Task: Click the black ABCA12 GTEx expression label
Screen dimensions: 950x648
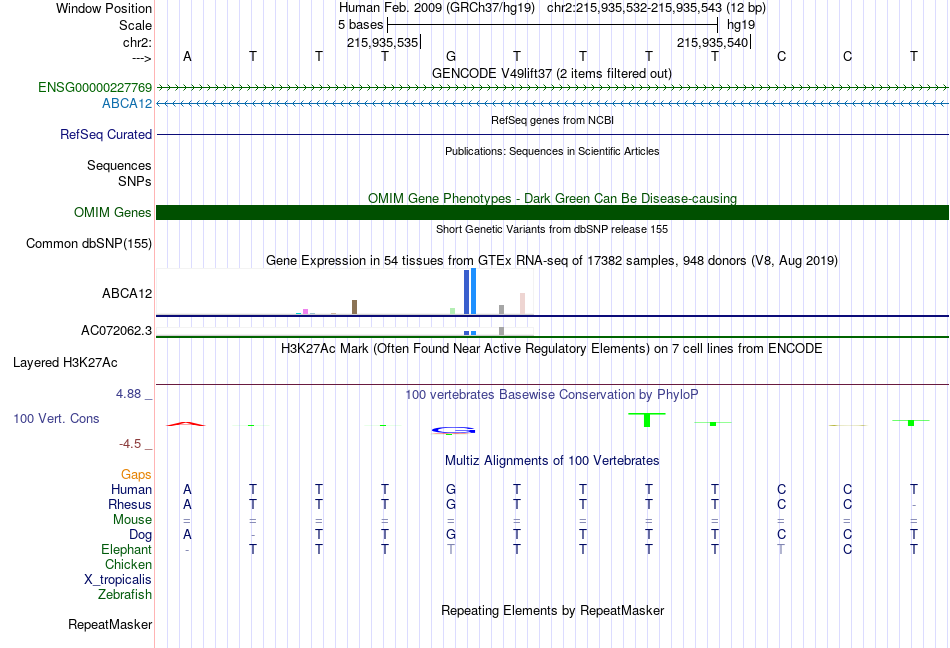Action: click(127, 293)
